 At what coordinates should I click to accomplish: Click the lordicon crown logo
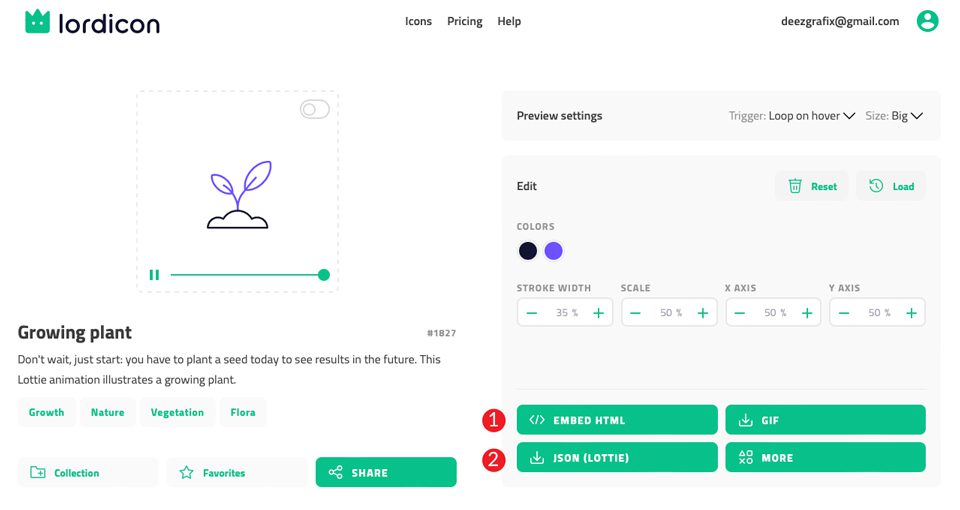point(37,21)
